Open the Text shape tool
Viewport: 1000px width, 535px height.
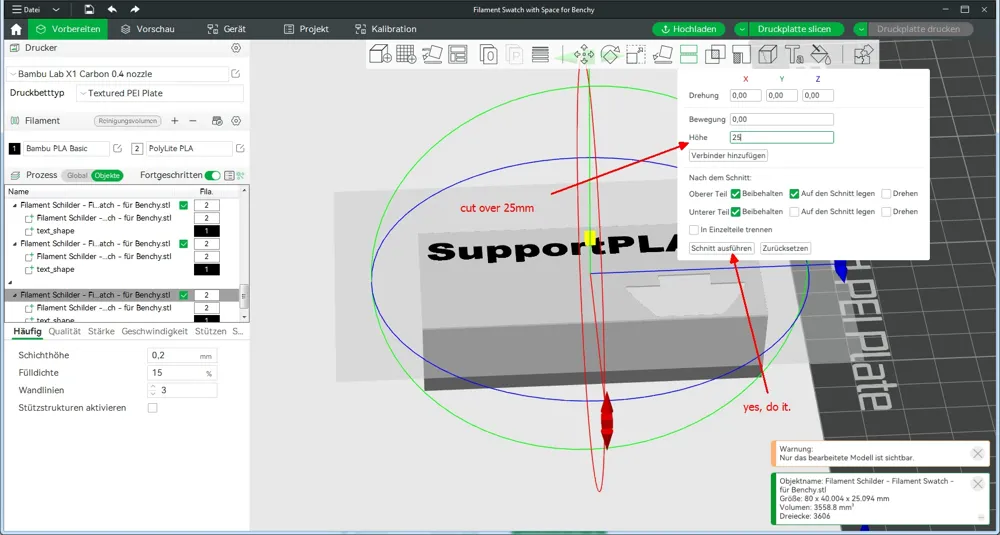(794, 55)
